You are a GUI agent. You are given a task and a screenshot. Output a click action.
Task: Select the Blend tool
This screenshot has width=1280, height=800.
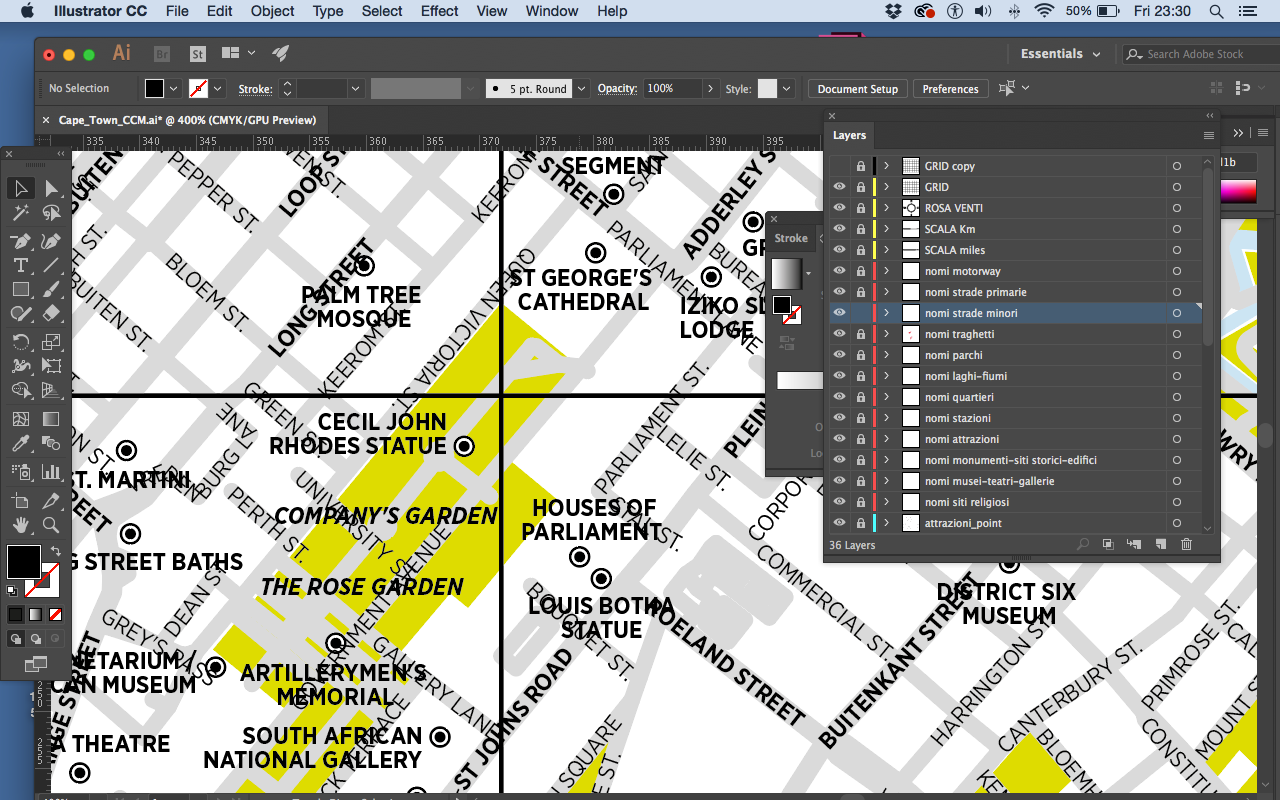51,443
